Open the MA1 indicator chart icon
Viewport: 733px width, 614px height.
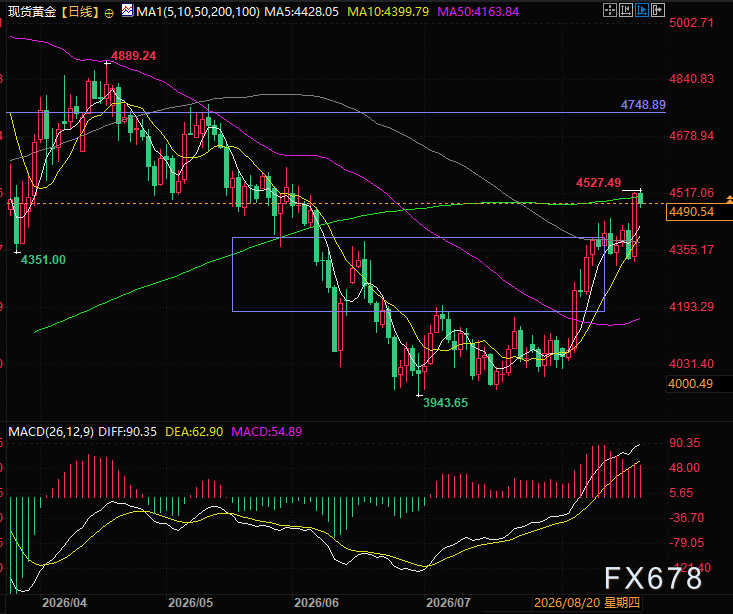pyautogui.click(x=127, y=10)
